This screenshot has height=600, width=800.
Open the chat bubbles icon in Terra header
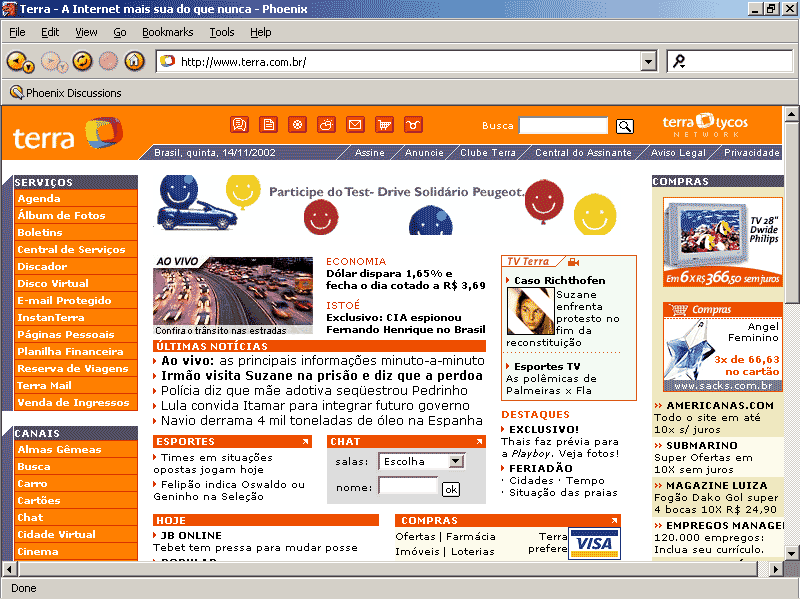(x=239, y=125)
